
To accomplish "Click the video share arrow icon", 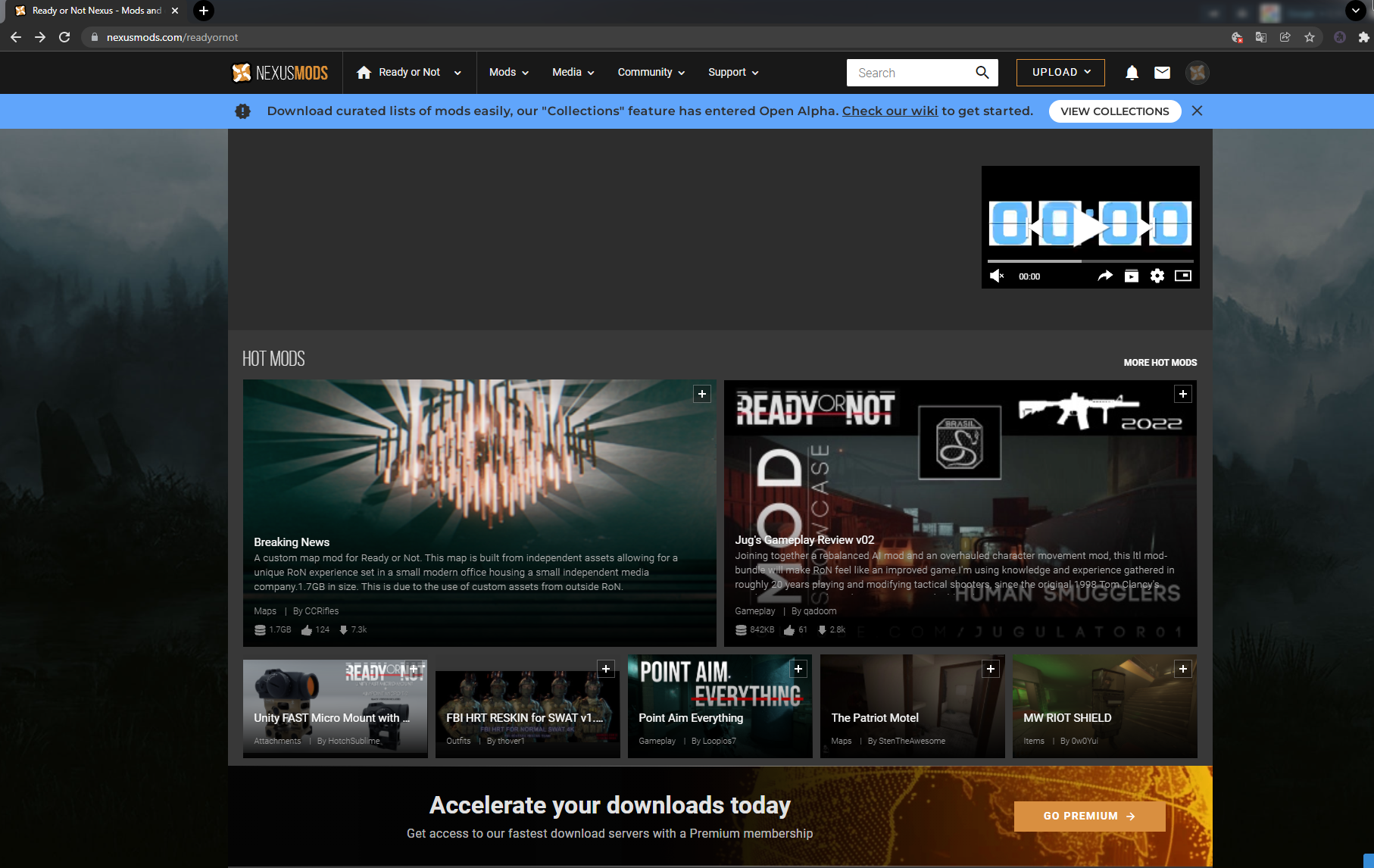I will [1105, 276].
